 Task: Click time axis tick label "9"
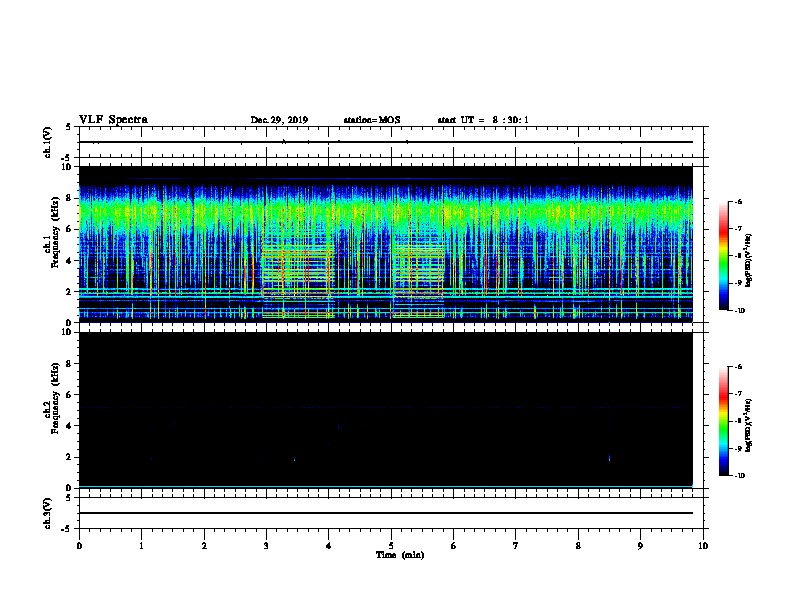640,546
